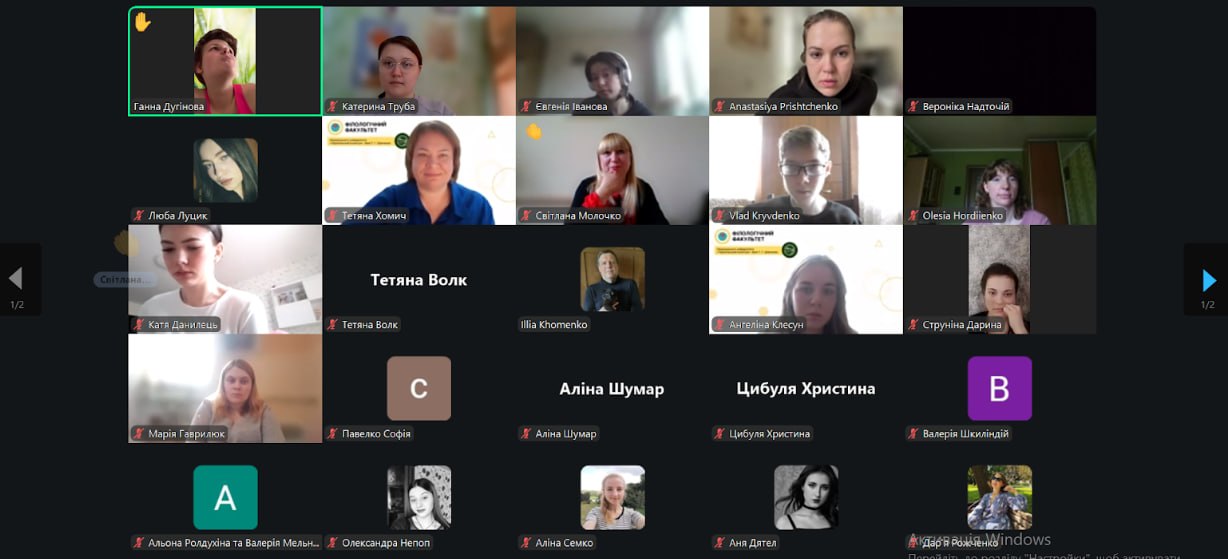Screen dimensions: 1228x559
Task: Select Павелко Софія avatar with letter C
Action: 419,388
